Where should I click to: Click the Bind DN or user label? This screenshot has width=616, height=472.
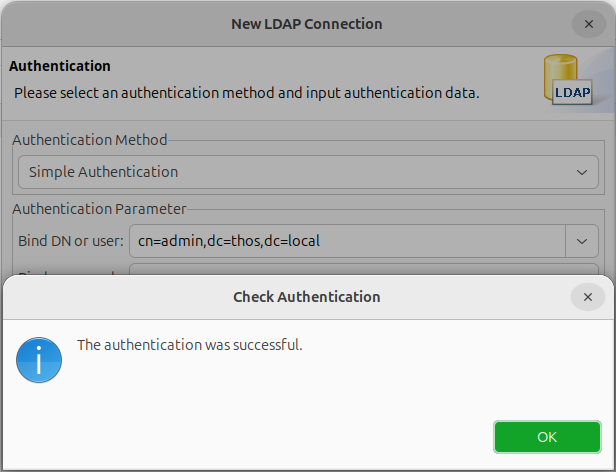71,241
